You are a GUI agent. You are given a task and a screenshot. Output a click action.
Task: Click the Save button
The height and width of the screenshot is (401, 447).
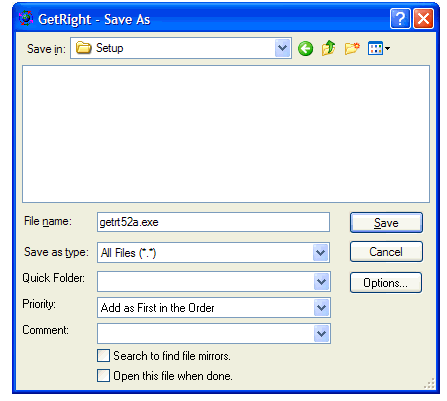tap(386, 223)
